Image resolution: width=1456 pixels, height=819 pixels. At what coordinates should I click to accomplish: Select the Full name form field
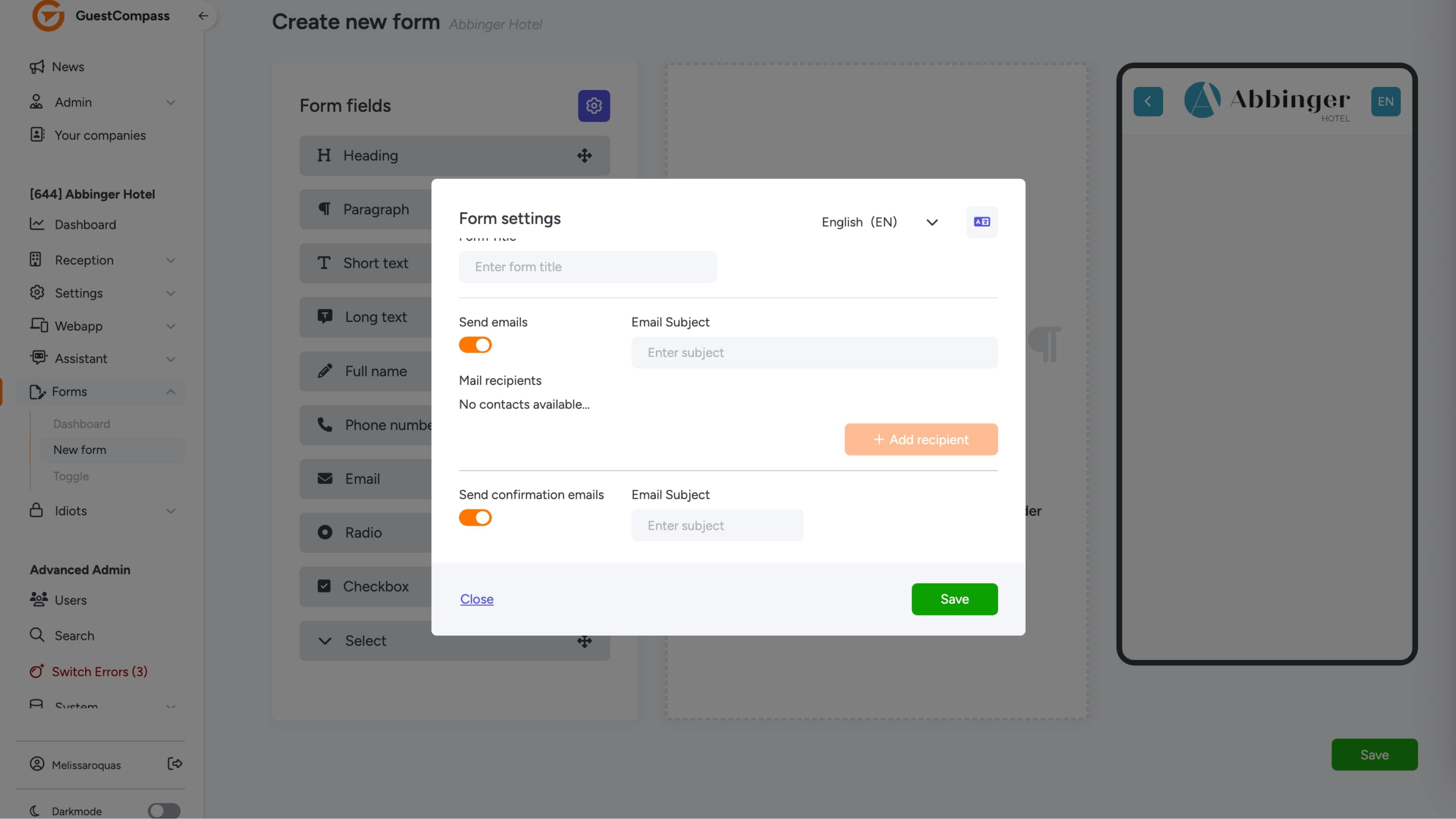pos(366,371)
